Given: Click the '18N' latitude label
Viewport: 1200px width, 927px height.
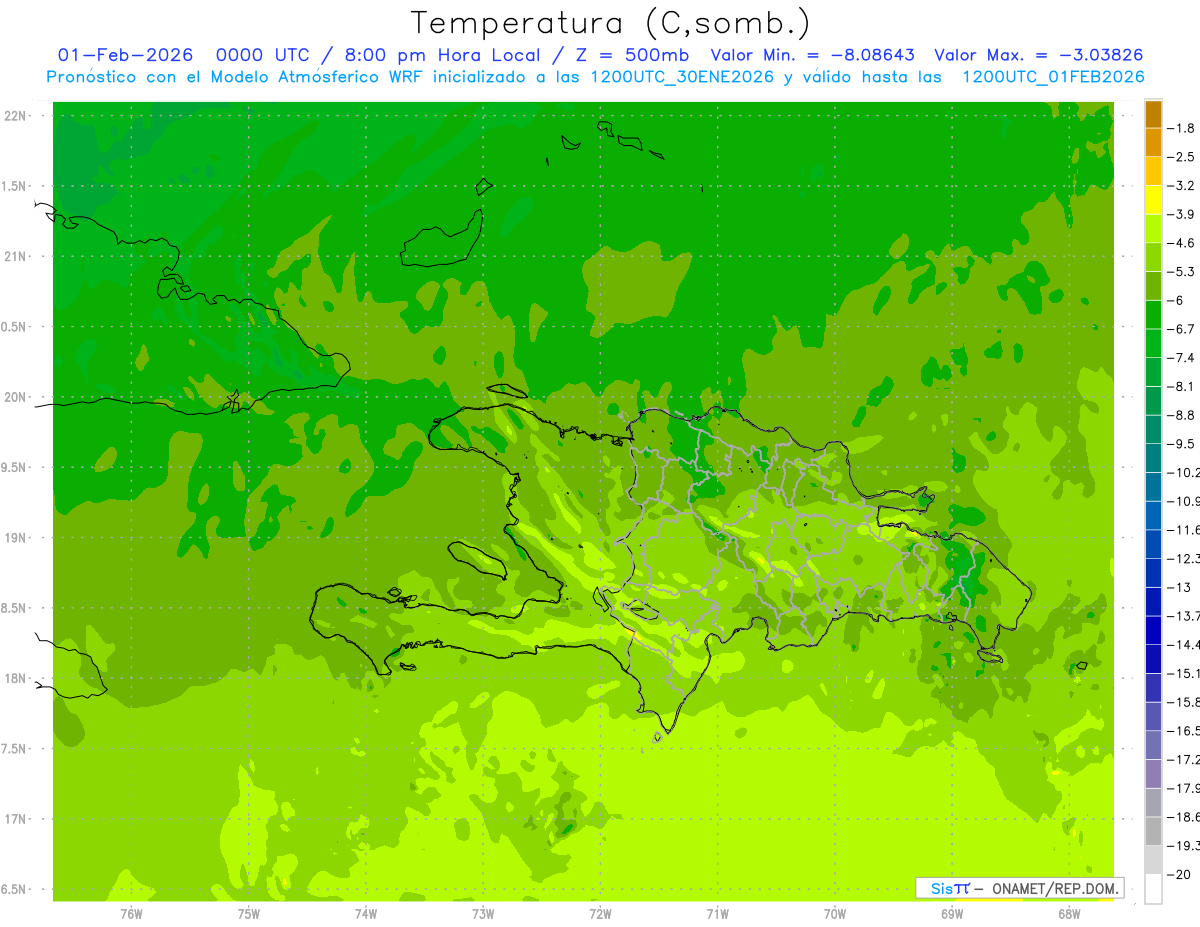Looking at the screenshot, I should pyautogui.click(x=17, y=678).
